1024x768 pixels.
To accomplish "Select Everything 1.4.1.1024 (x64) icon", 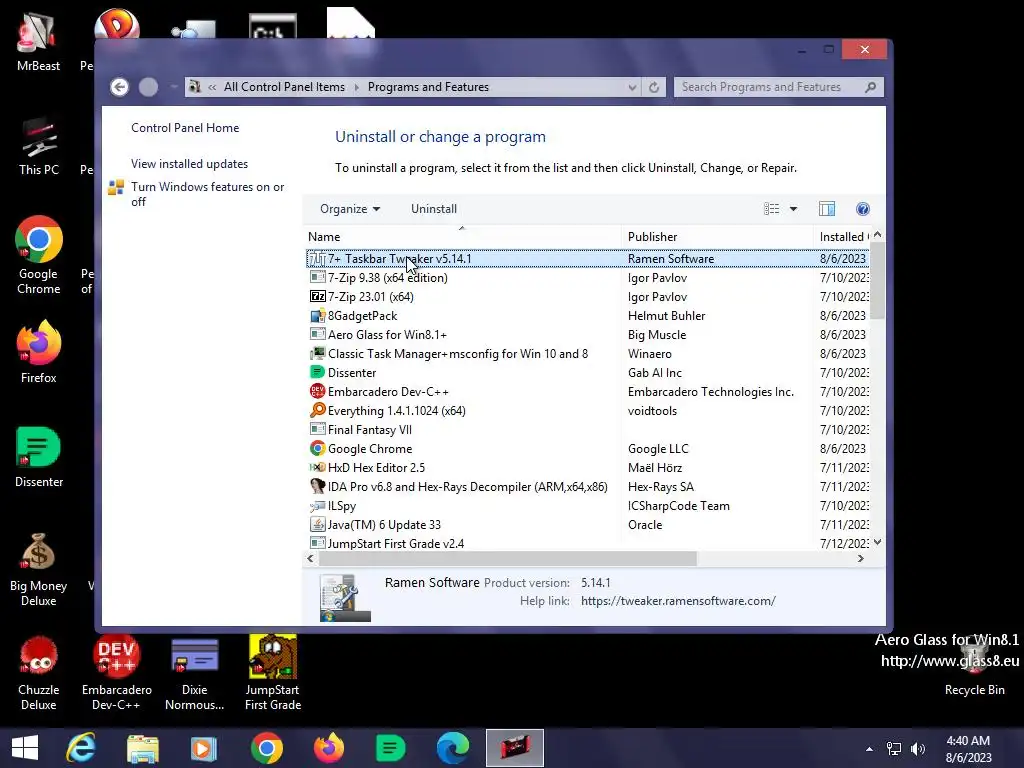I will click(317, 410).
